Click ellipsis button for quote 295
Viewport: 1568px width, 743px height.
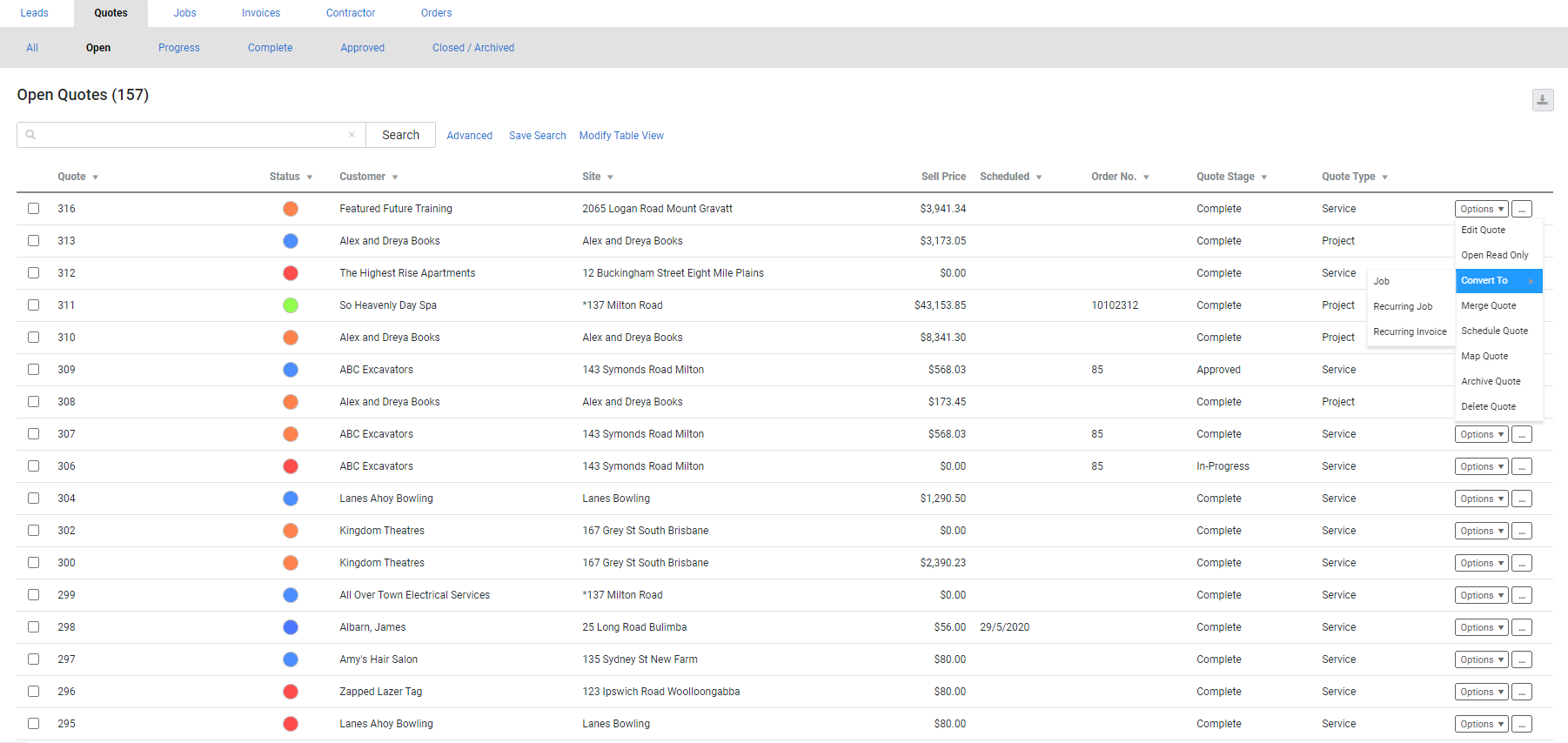tap(1521, 724)
